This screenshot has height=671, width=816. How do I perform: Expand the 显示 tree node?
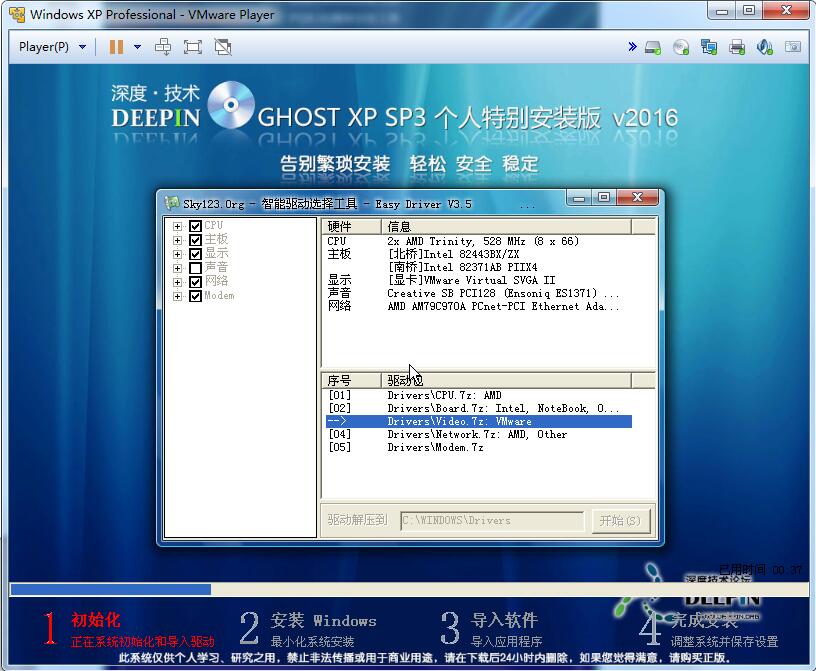click(x=177, y=254)
